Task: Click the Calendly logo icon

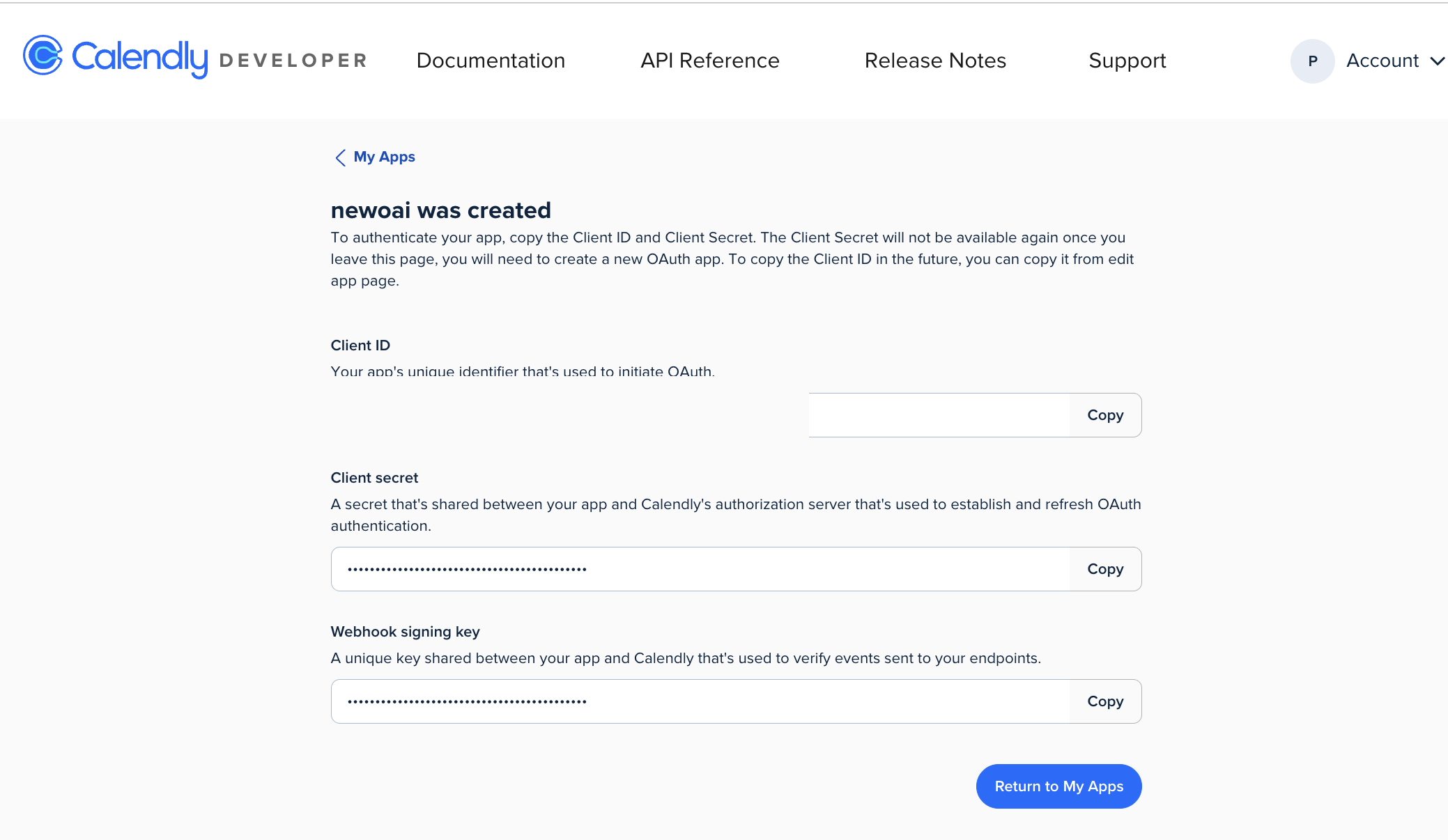Action: tap(43, 55)
